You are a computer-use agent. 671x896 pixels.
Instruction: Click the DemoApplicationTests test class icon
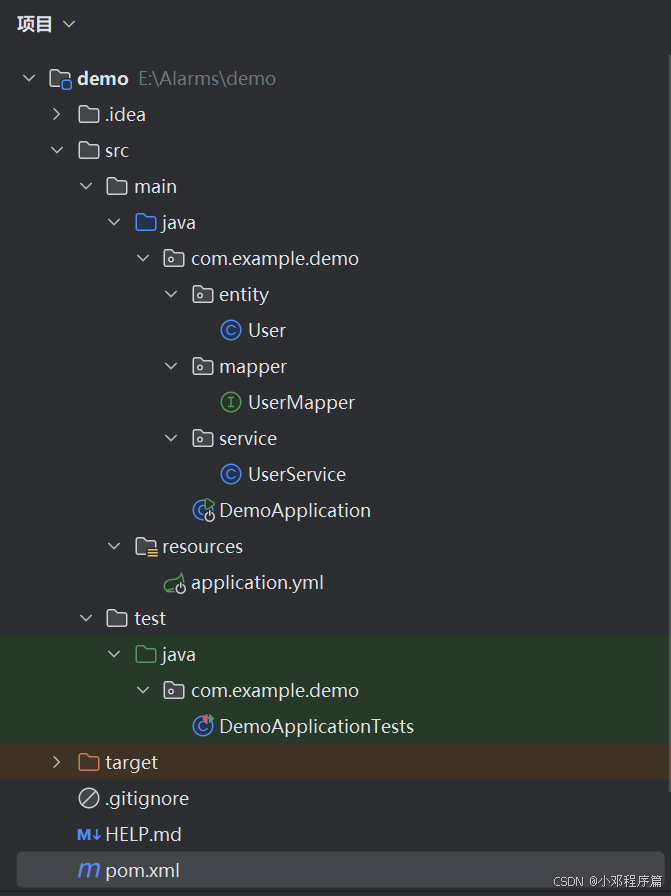point(202,726)
